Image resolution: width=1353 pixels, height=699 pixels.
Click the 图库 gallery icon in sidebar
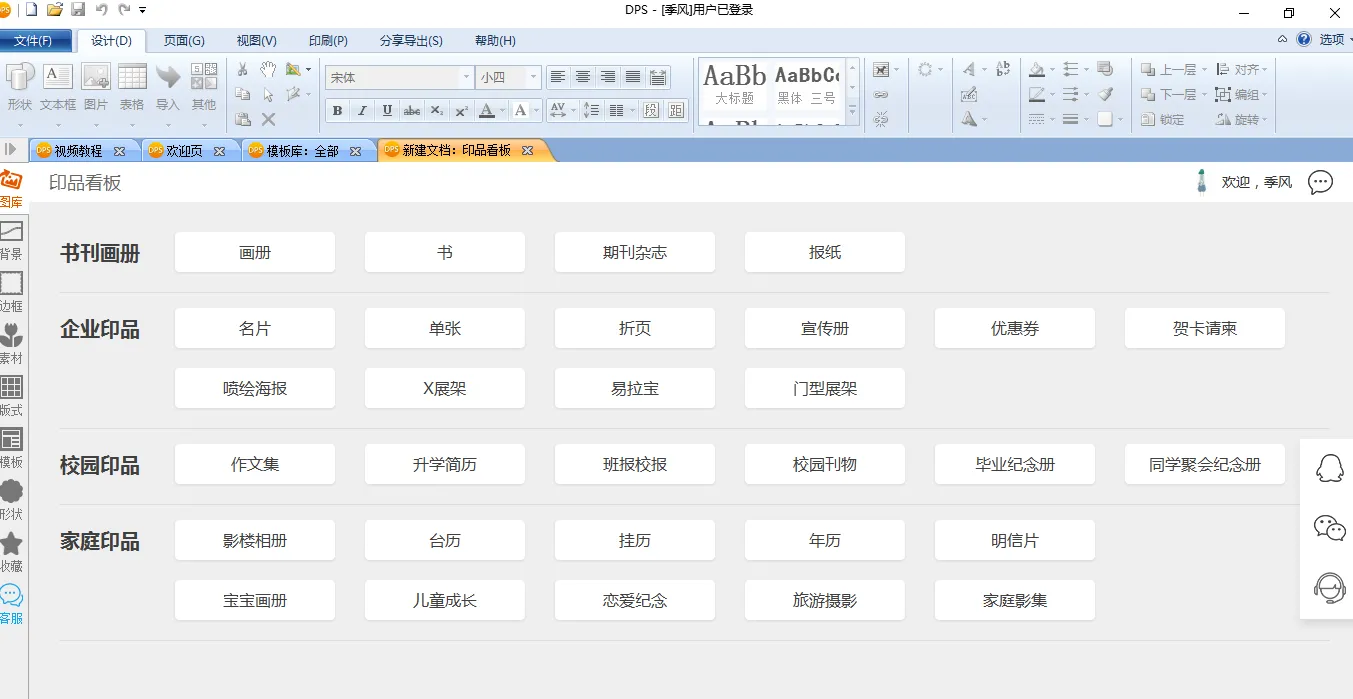pos(11,187)
